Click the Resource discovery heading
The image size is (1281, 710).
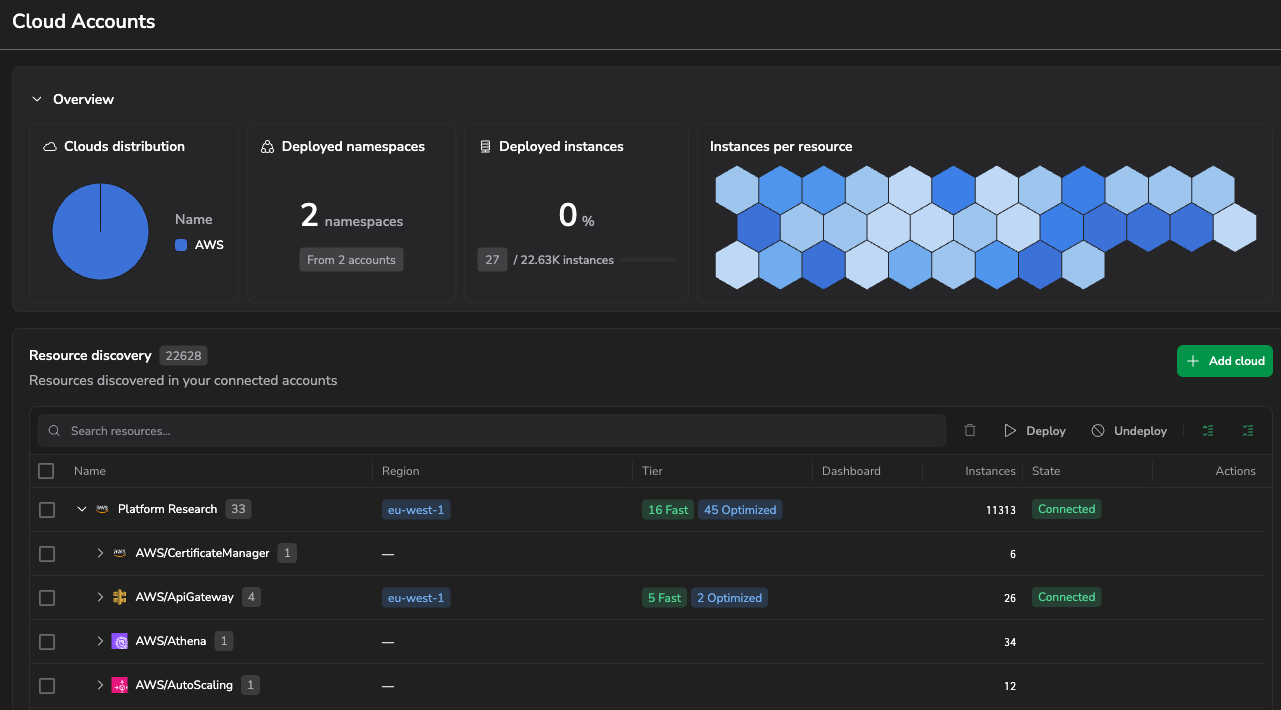point(90,355)
